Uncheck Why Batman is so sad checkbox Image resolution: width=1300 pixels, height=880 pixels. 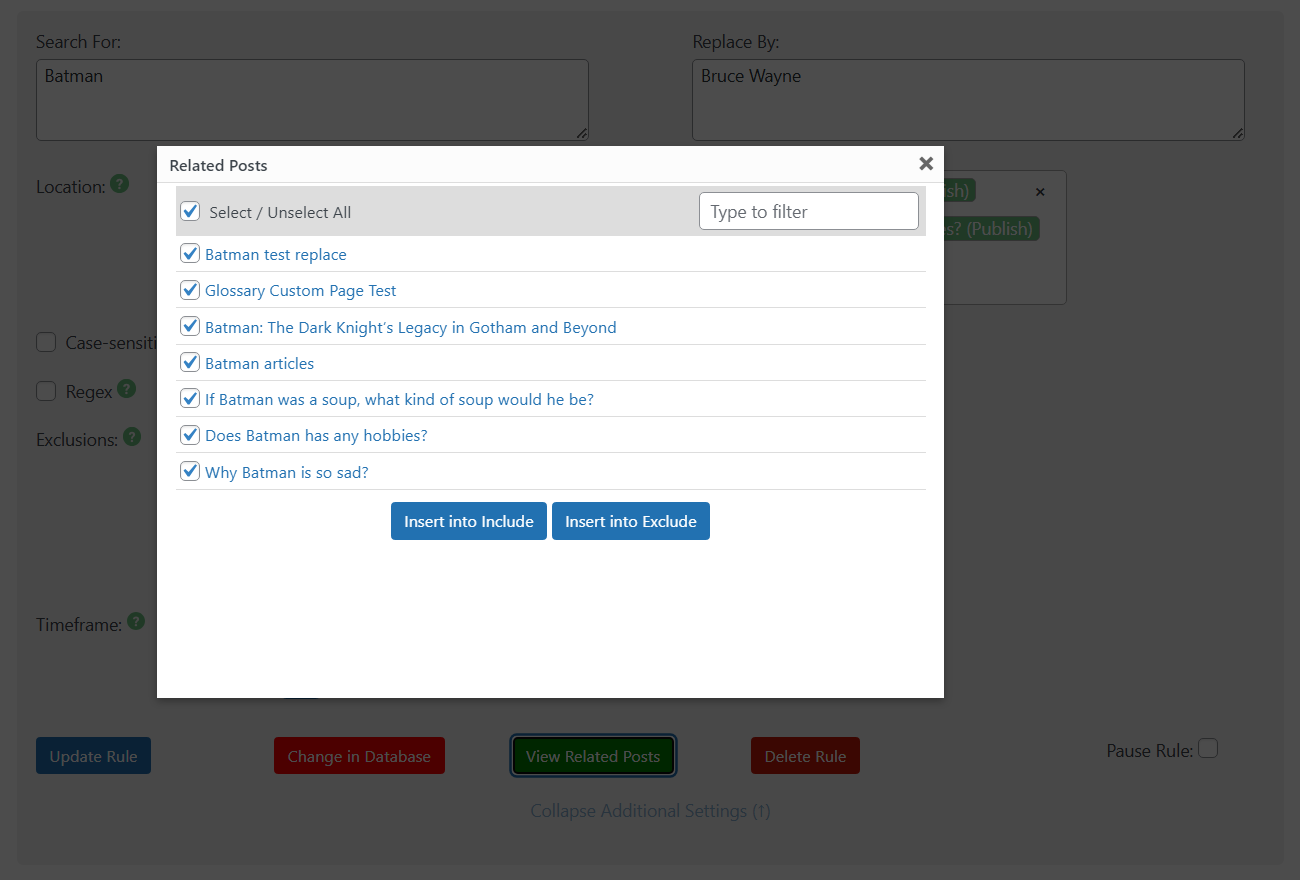click(x=190, y=471)
